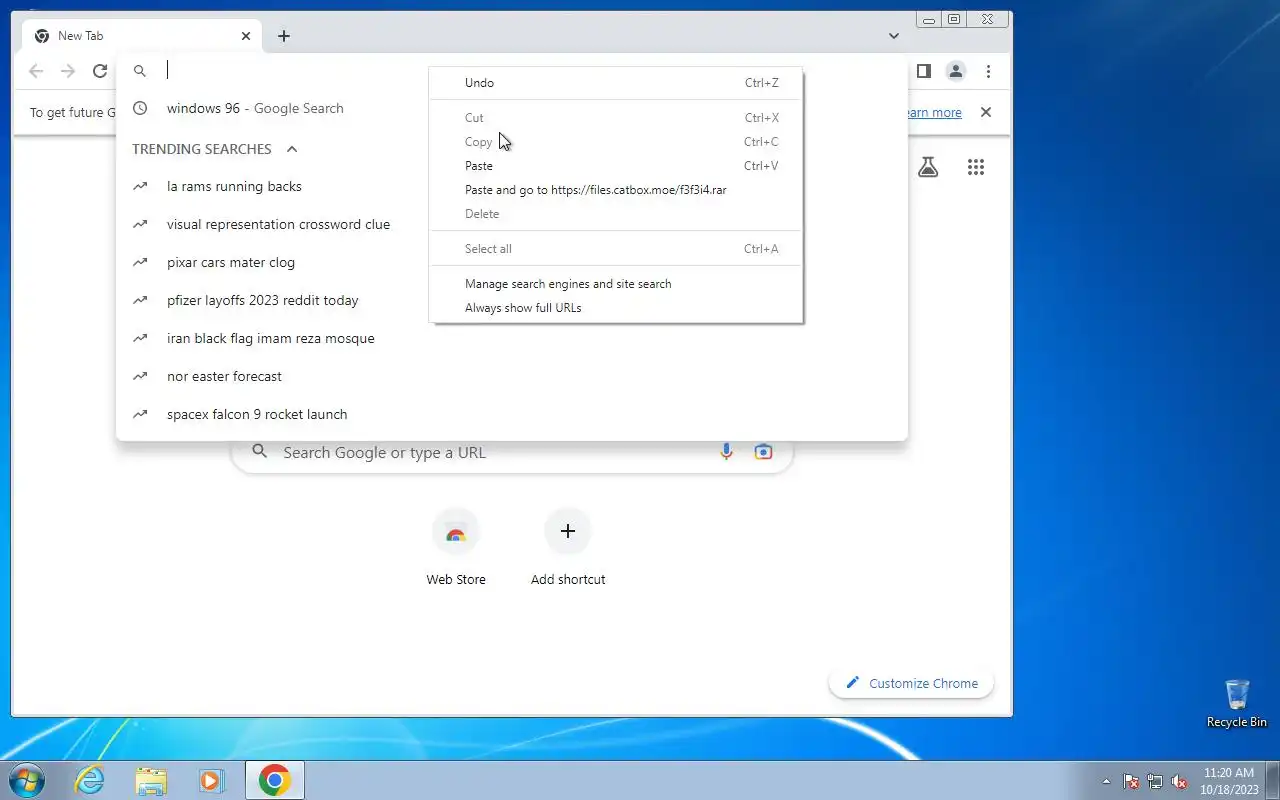Open the tab search dropdown arrow
This screenshot has width=1280, height=800.
point(894,36)
